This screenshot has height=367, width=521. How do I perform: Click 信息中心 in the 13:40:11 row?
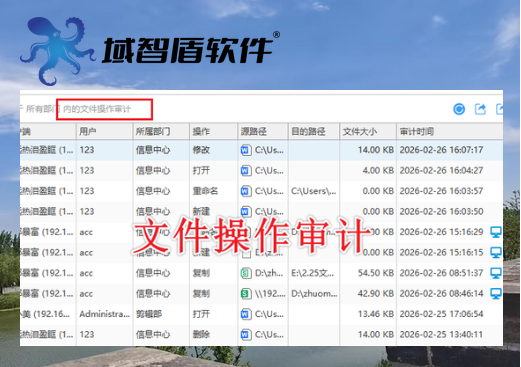click(153, 334)
